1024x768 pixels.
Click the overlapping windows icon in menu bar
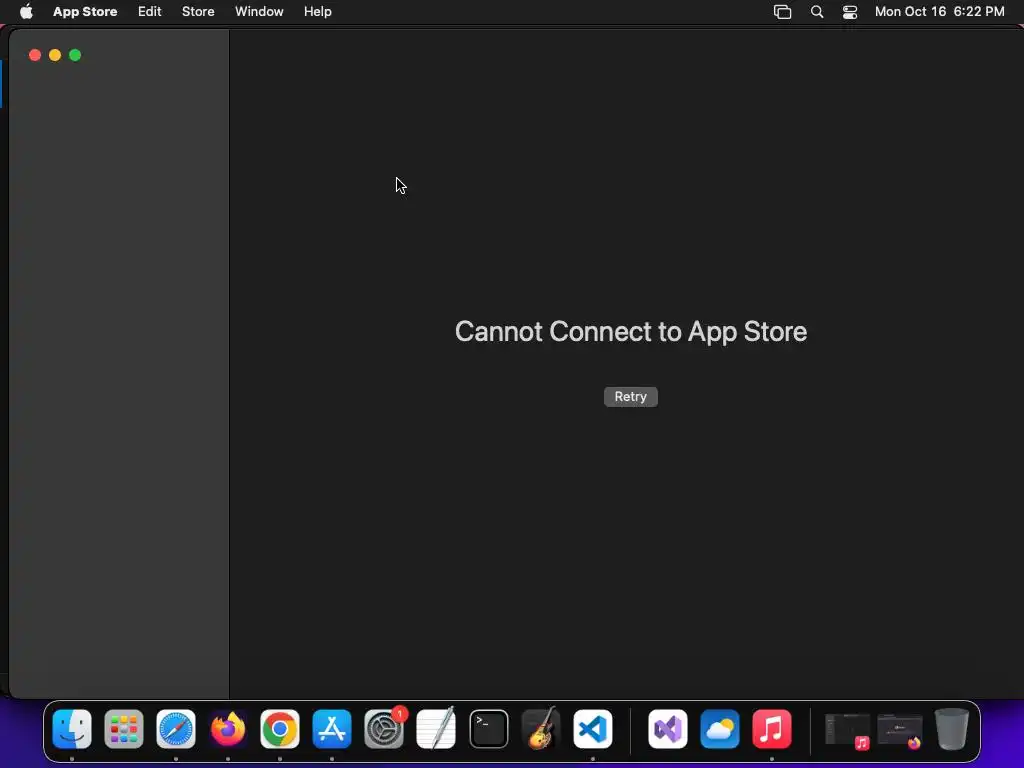click(782, 11)
